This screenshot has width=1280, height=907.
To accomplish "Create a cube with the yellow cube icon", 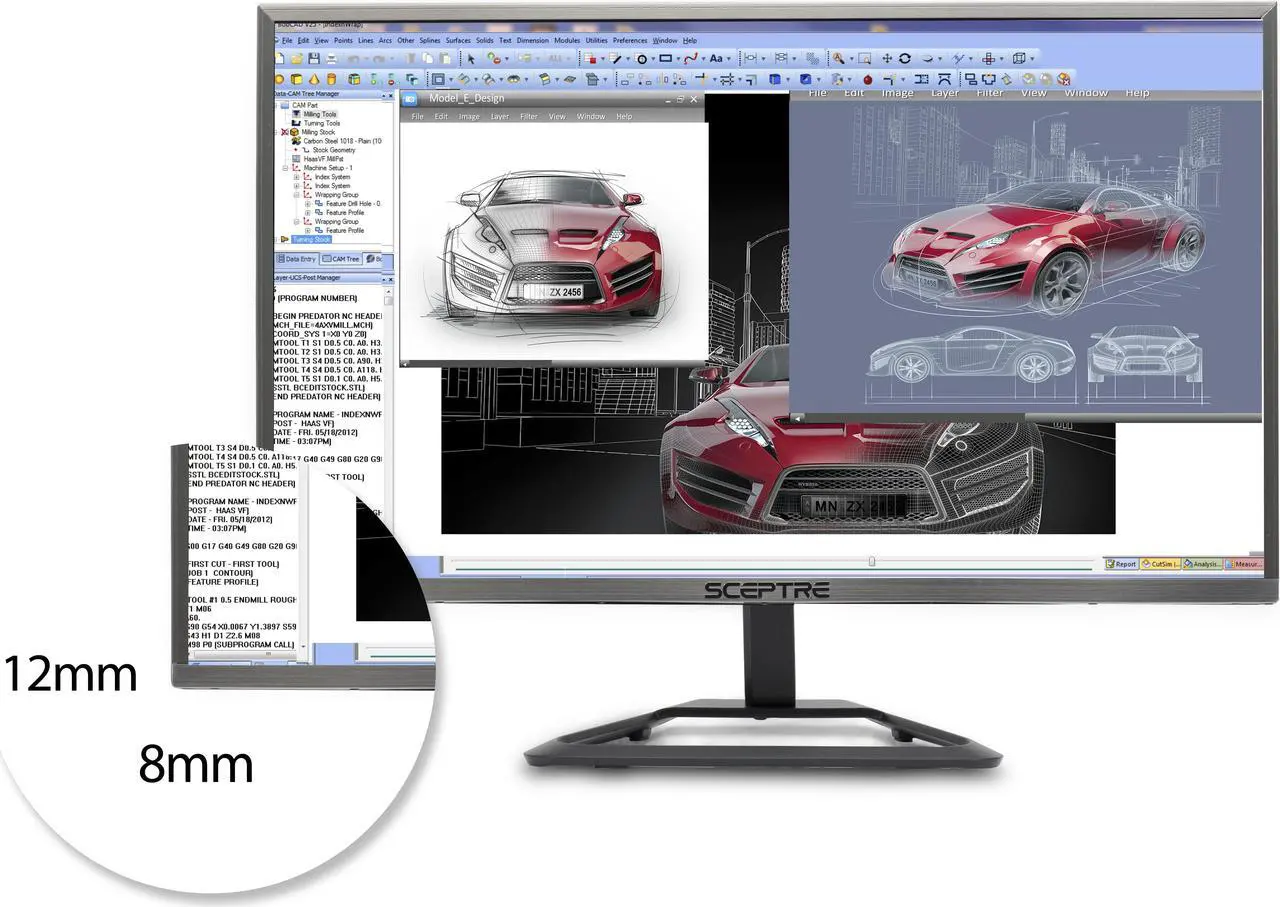I will click(x=297, y=79).
